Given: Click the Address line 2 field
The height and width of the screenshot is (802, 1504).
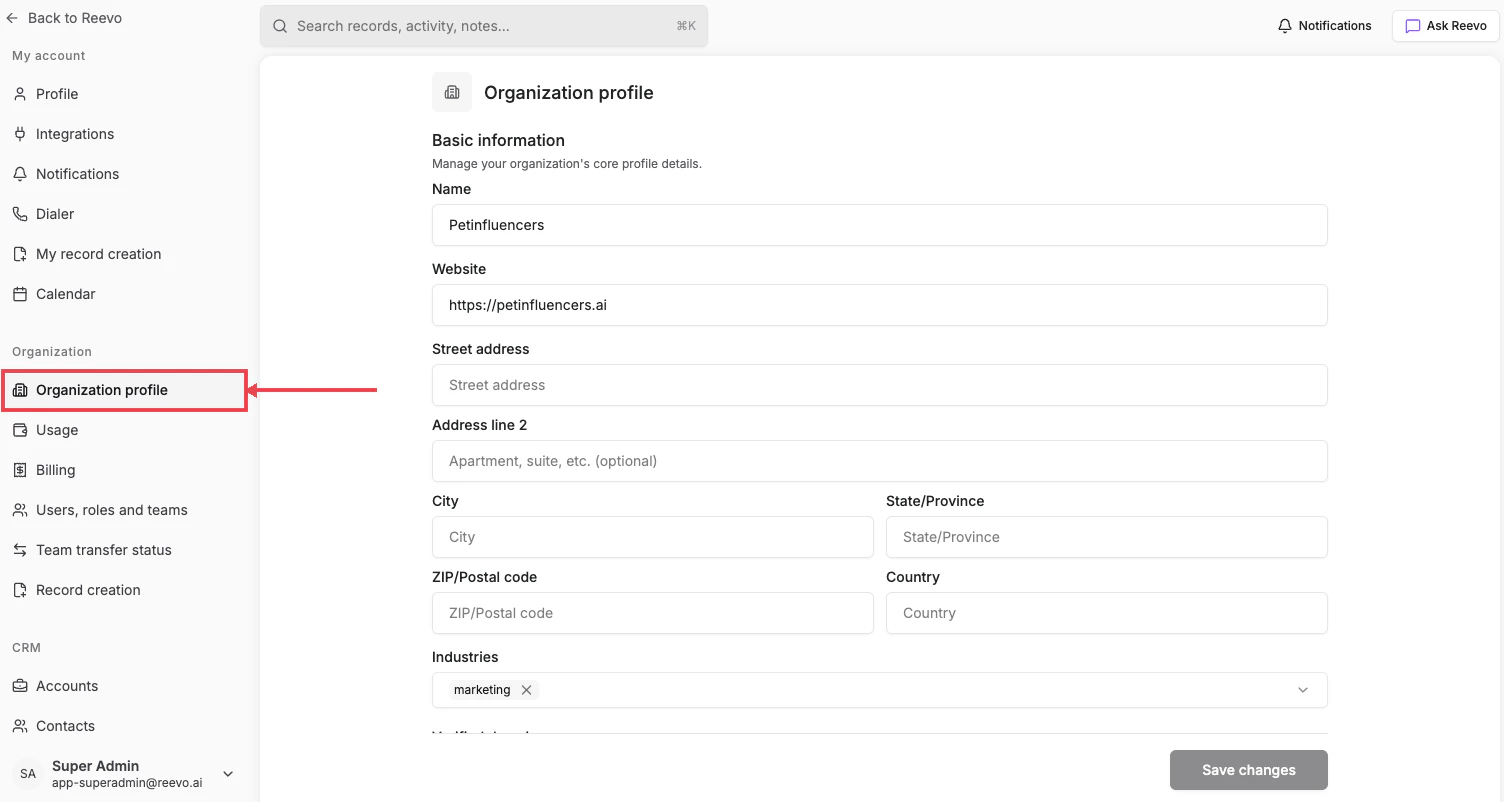Looking at the screenshot, I should pyautogui.click(x=880, y=461).
